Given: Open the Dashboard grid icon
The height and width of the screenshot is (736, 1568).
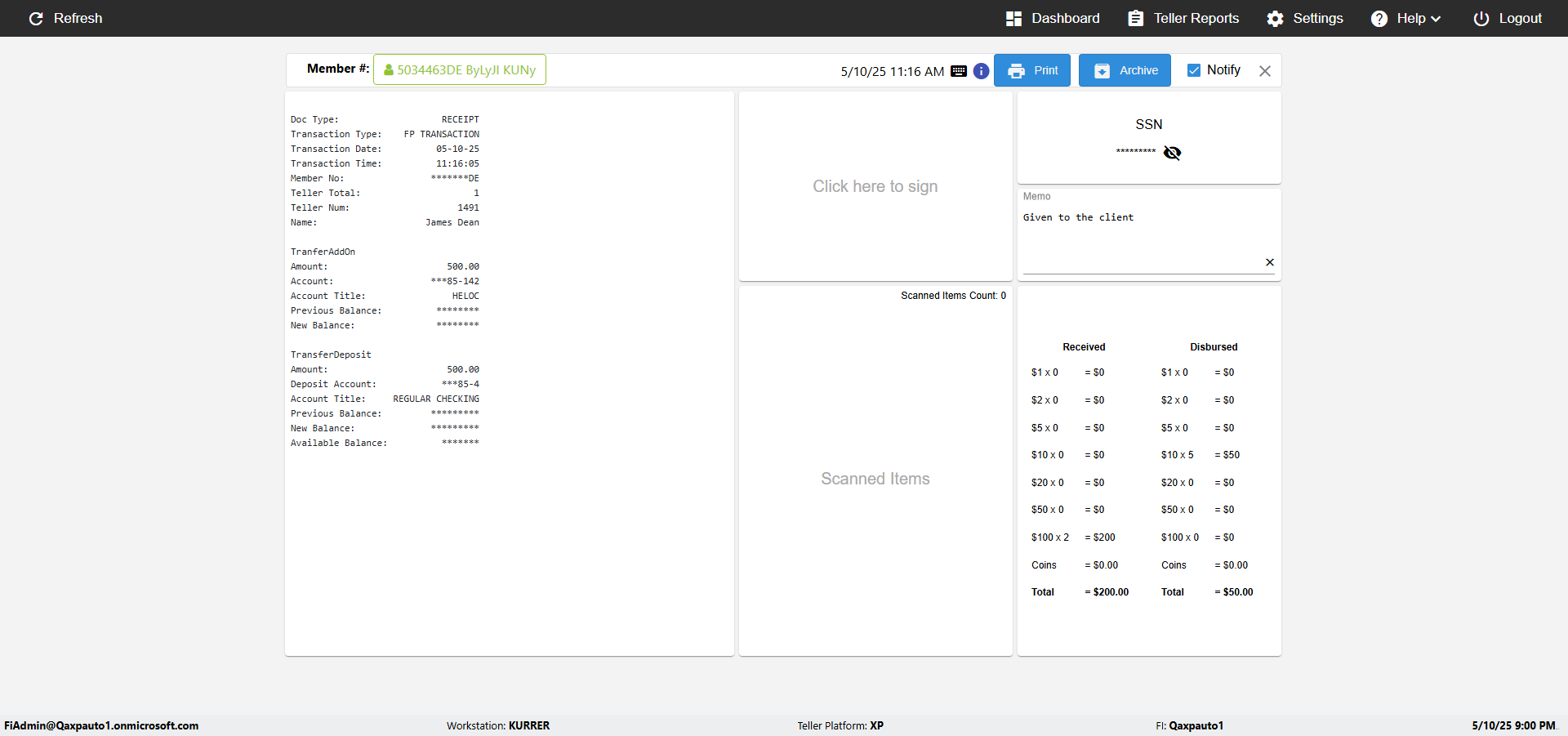Looking at the screenshot, I should click(x=1013, y=18).
